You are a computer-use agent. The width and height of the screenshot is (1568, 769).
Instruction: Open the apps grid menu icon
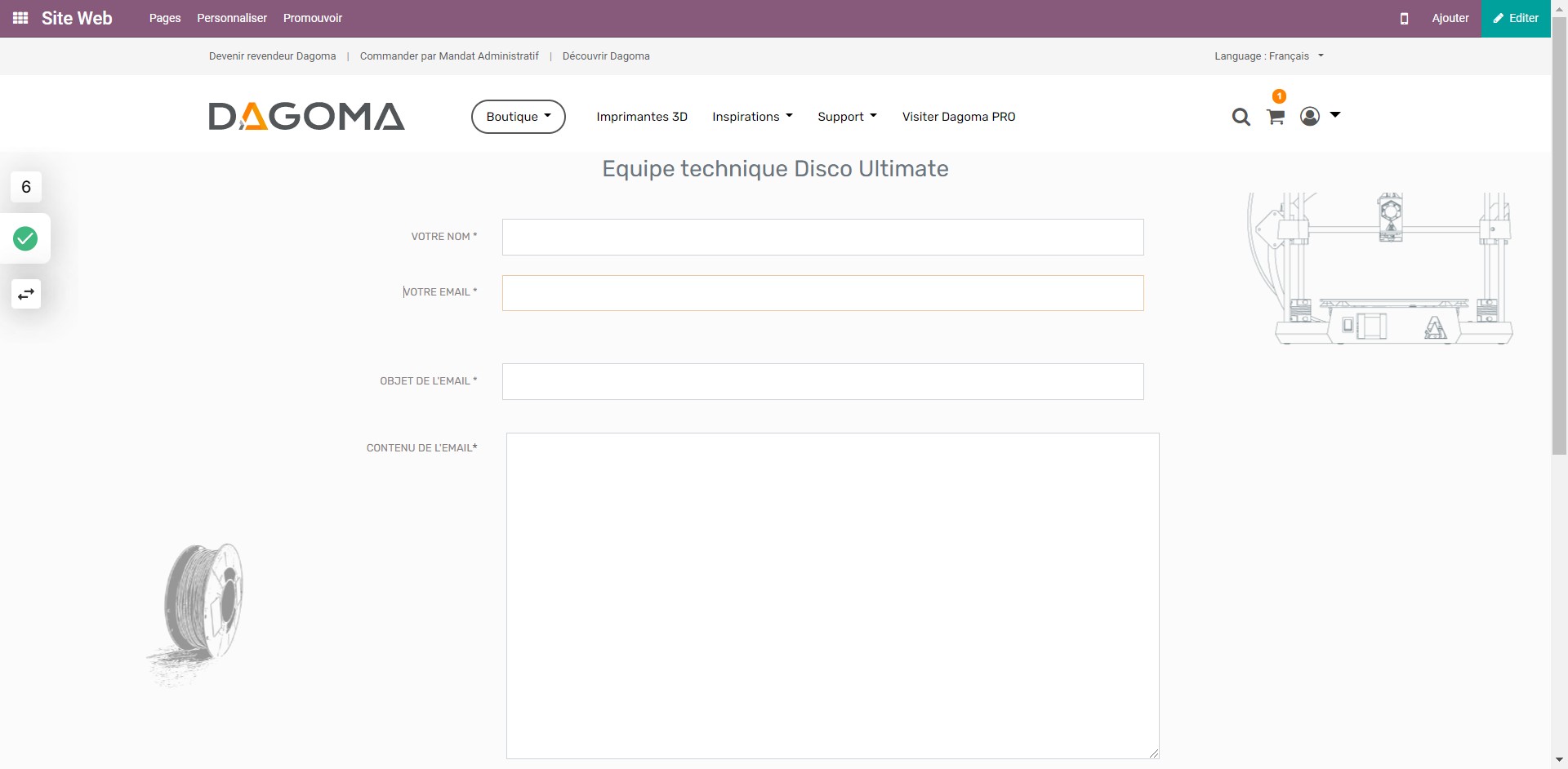[21, 18]
